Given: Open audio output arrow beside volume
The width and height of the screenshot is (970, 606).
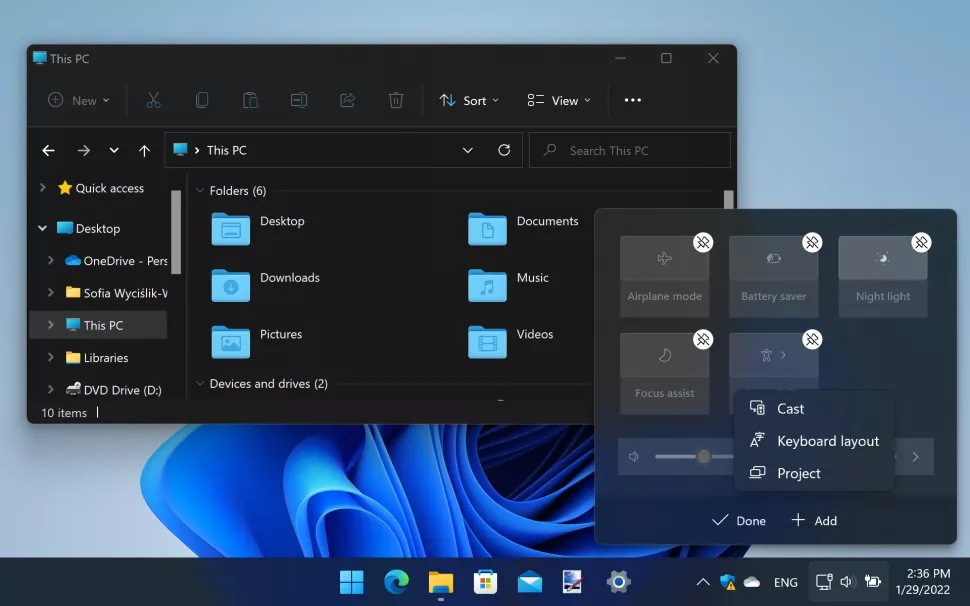Looking at the screenshot, I should point(915,456).
